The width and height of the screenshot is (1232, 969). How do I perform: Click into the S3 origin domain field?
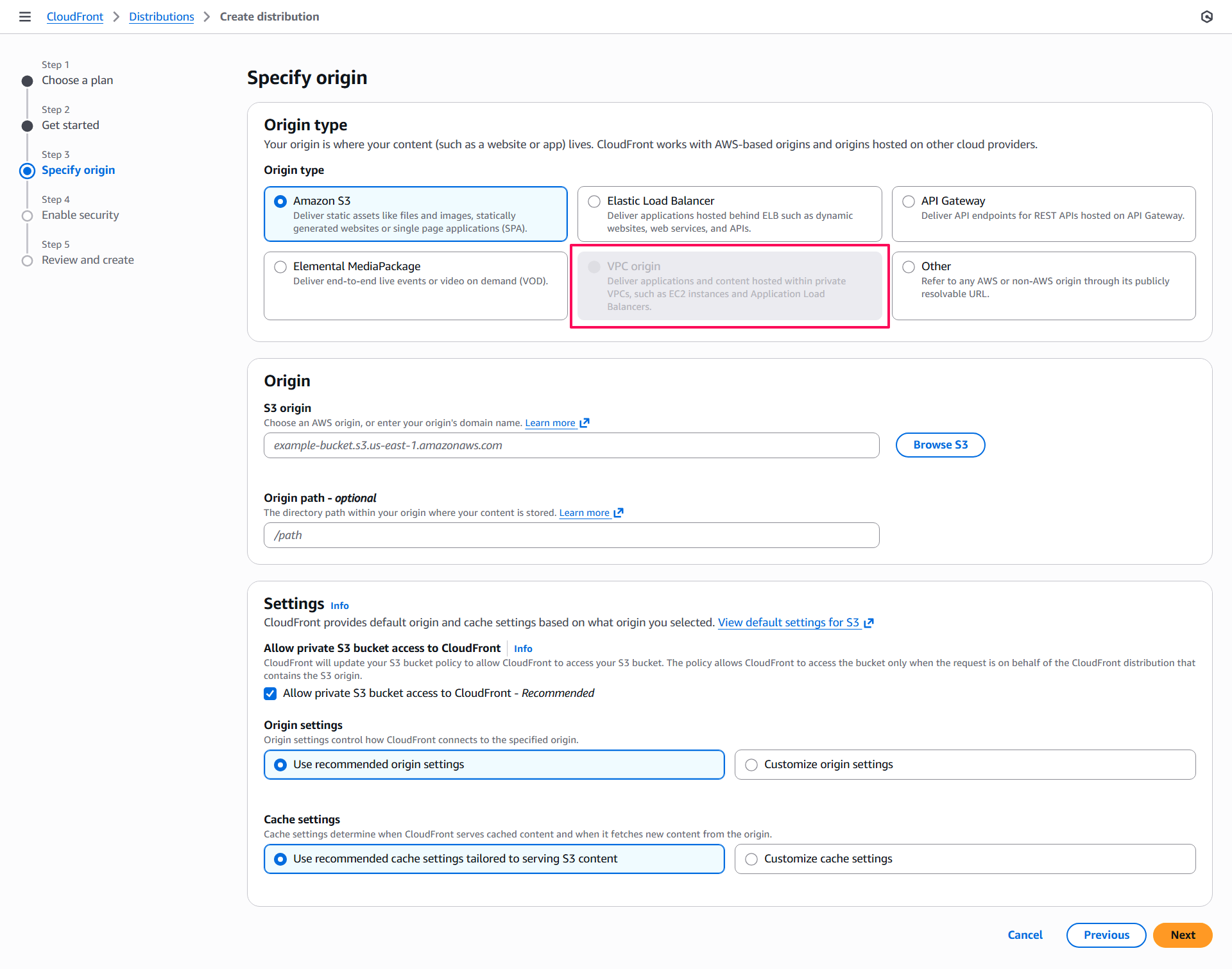tap(571, 445)
